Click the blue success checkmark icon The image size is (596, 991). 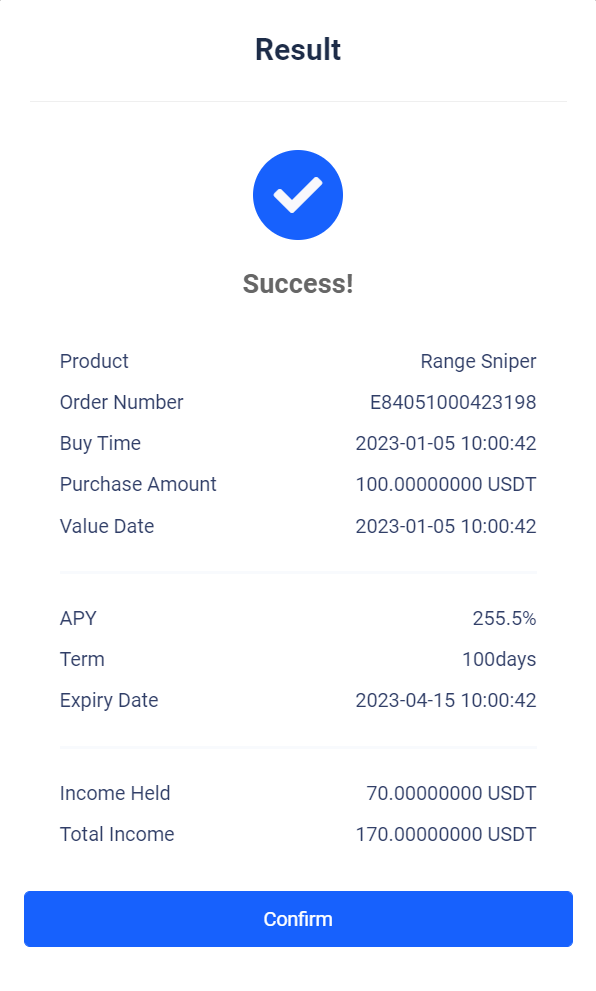point(298,195)
